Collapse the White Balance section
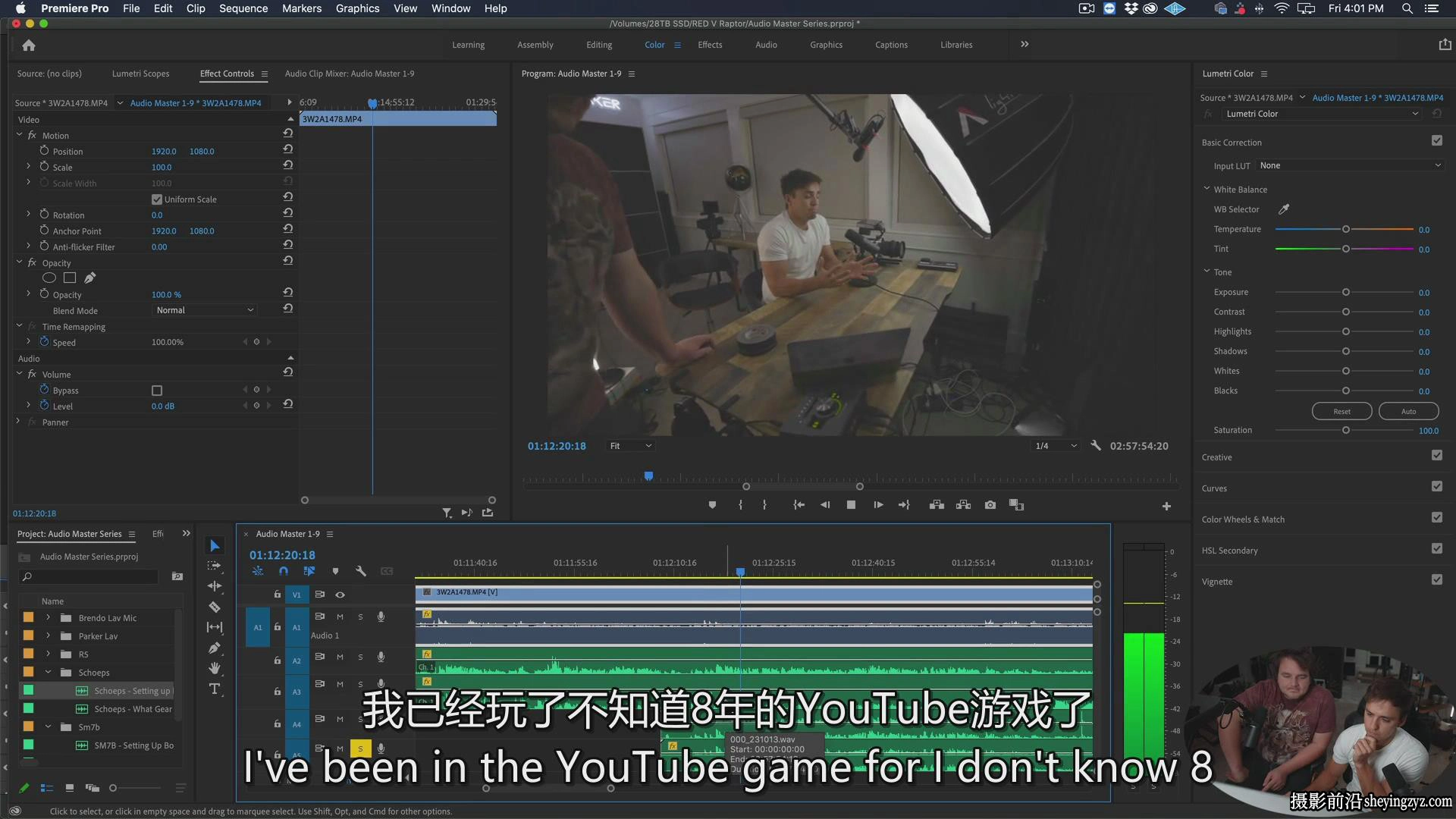The image size is (1456, 819). point(1207,189)
